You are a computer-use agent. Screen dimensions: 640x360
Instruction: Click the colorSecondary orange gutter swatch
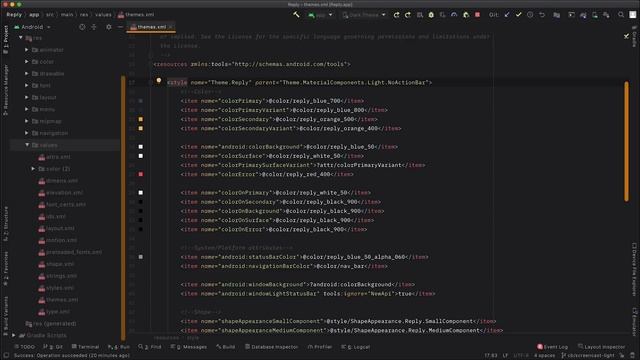[140, 119]
